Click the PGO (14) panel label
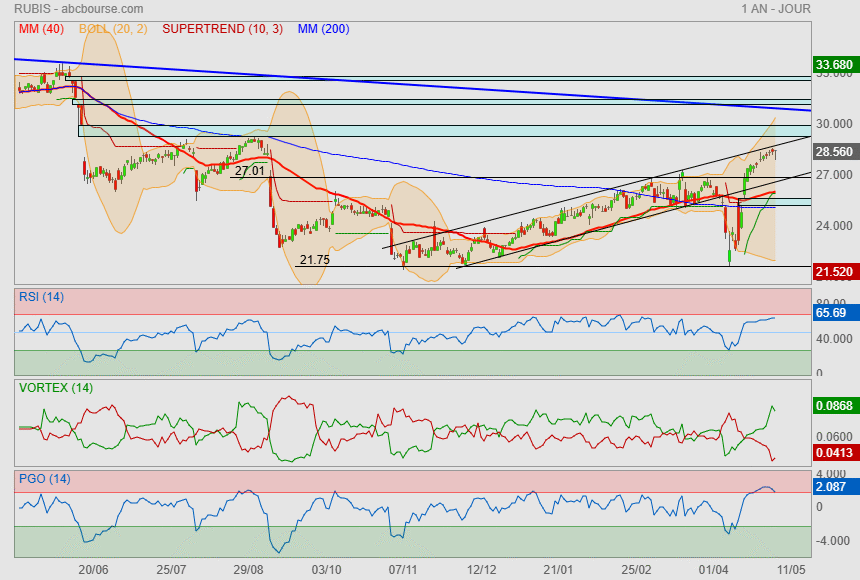This screenshot has height=580, width=860. (x=44, y=479)
